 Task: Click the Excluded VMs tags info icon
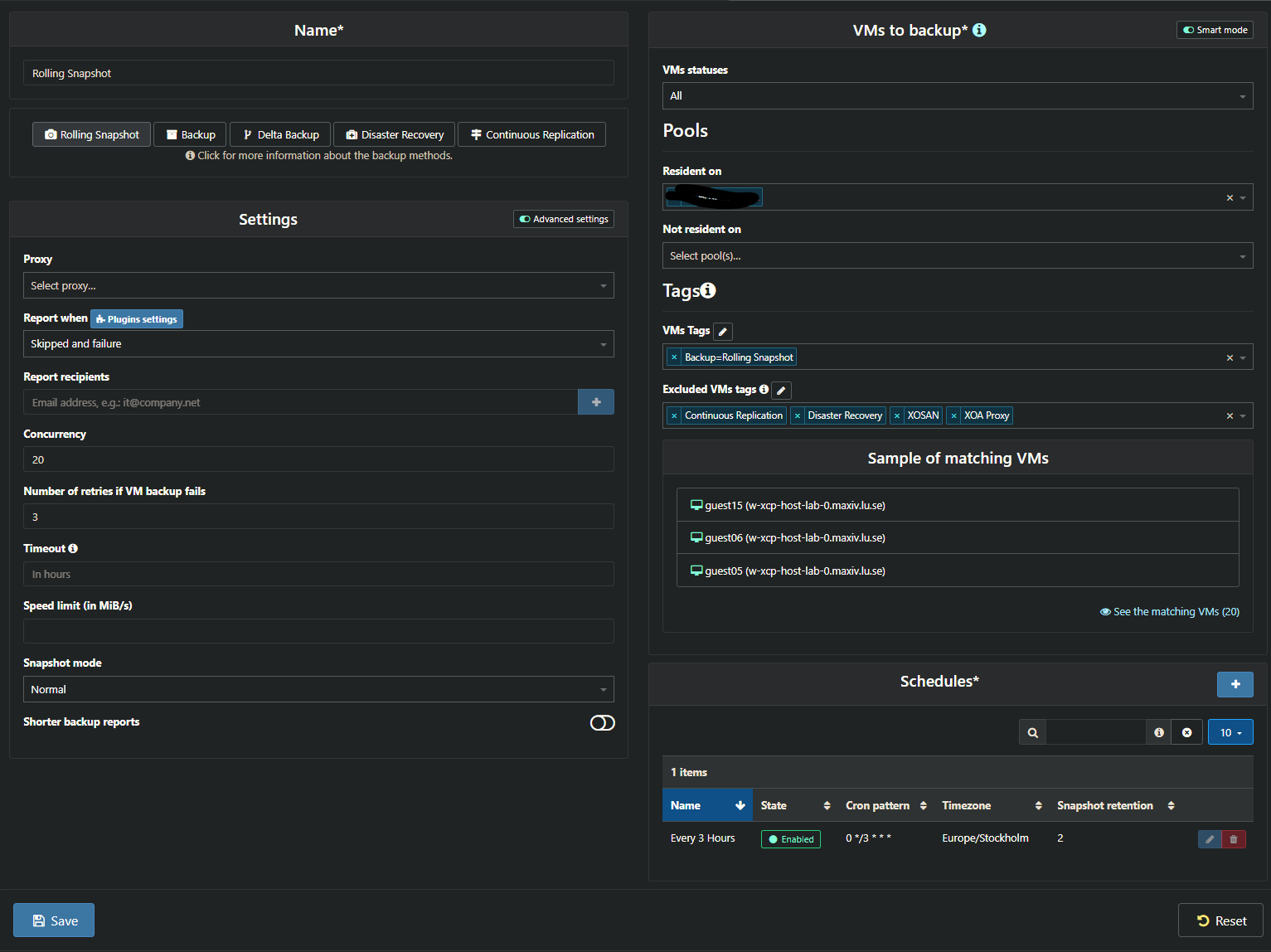coord(764,389)
